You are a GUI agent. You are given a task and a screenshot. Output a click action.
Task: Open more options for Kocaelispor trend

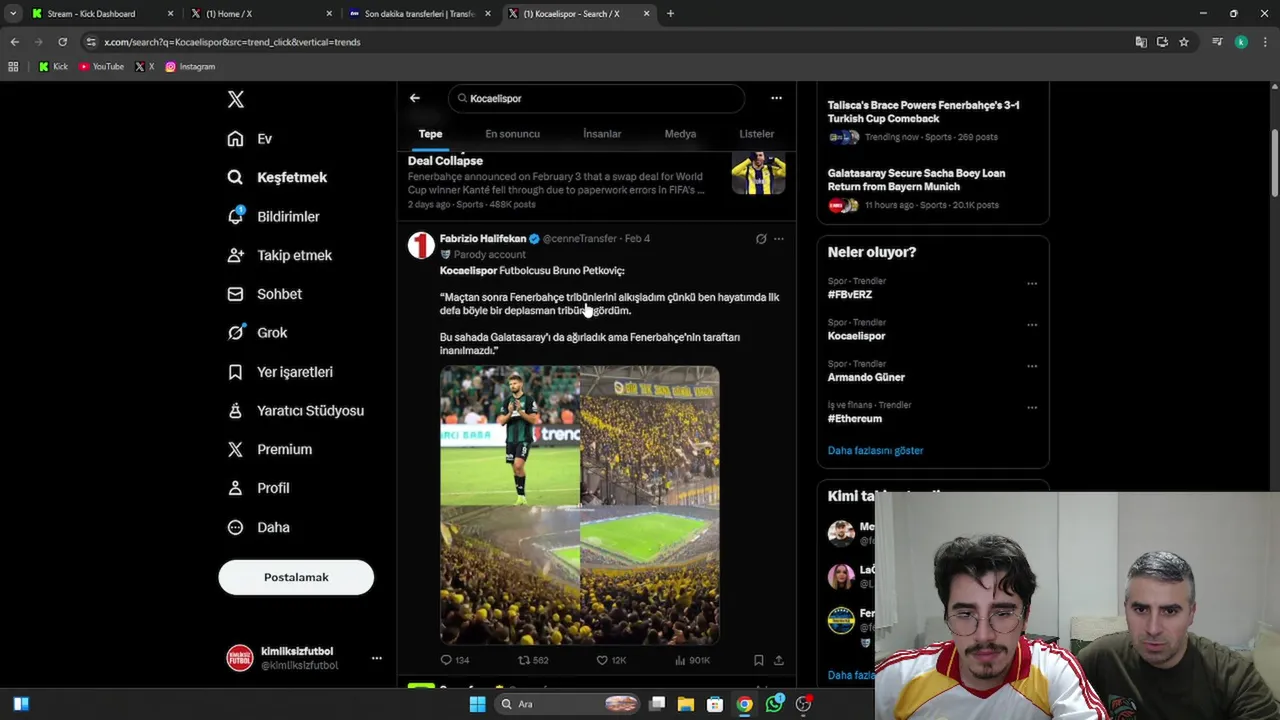pyautogui.click(x=1032, y=325)
